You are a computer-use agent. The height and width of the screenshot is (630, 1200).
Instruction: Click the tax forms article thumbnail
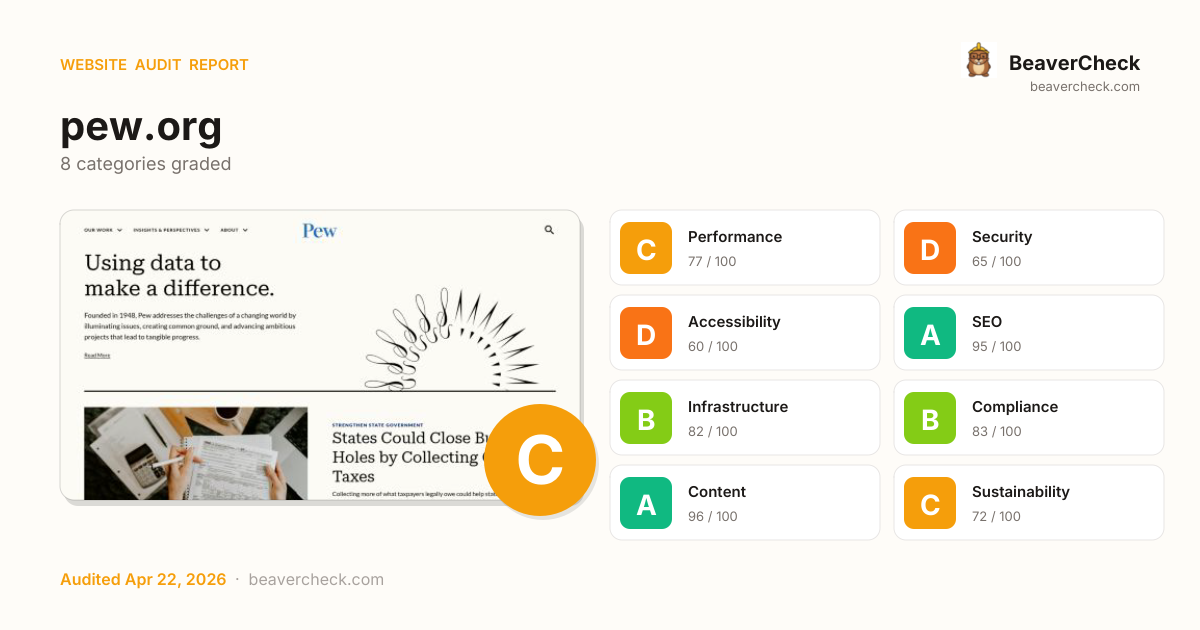(x=196, y=452)
